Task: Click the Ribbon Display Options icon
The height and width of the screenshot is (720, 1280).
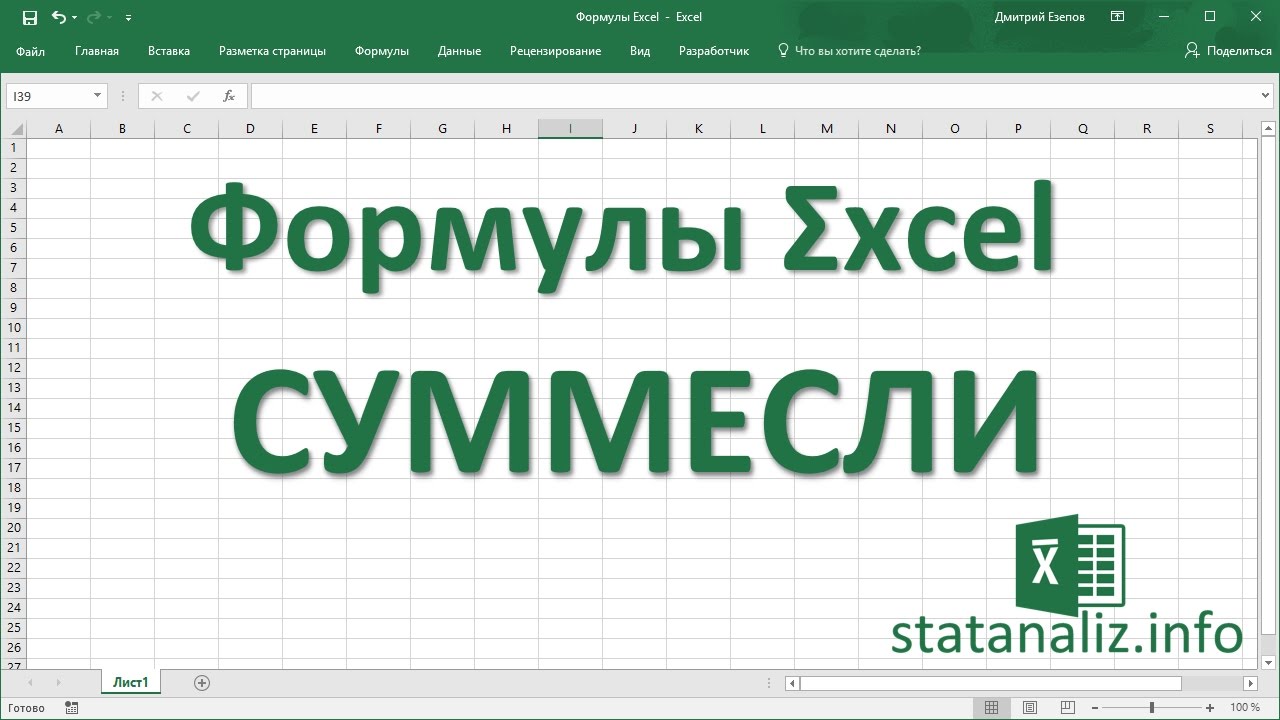Action: pyautogui.click(x=1117, y=17)
